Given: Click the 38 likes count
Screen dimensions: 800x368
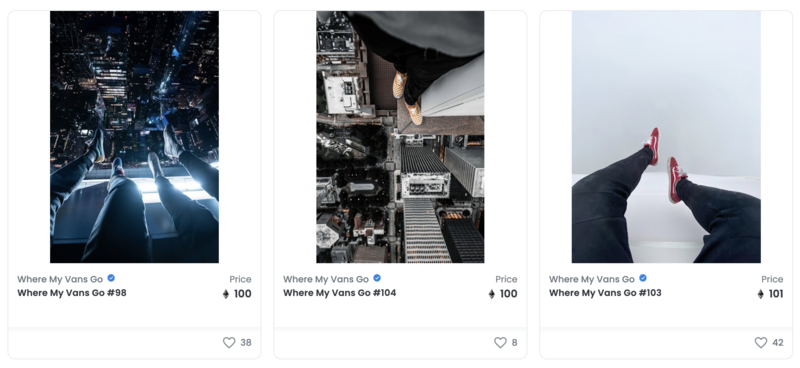Looking at the screenshot, I should click(246, 343).
